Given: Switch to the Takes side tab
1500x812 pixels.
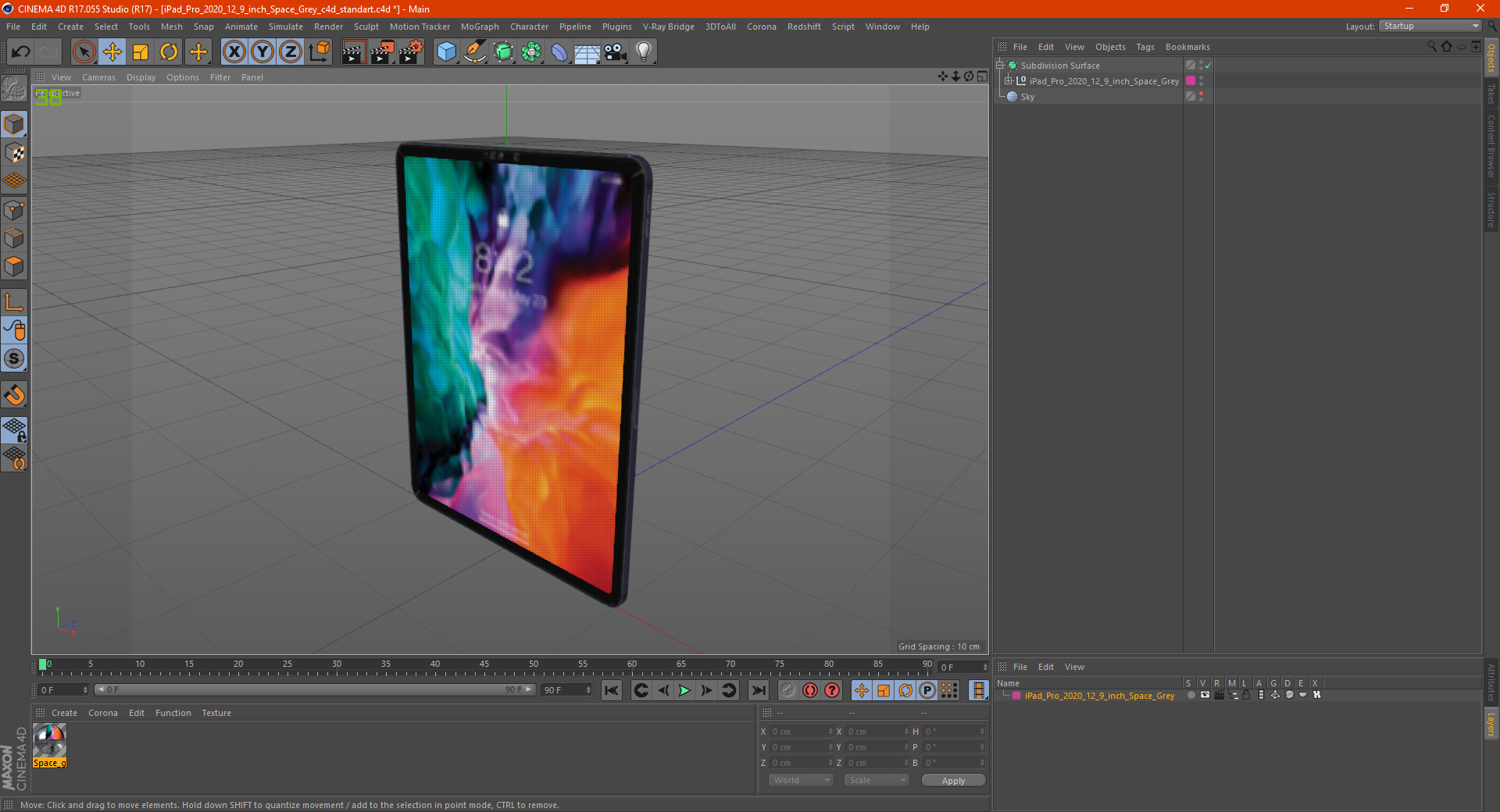Looking at the screenshot, I should 1491,94.
